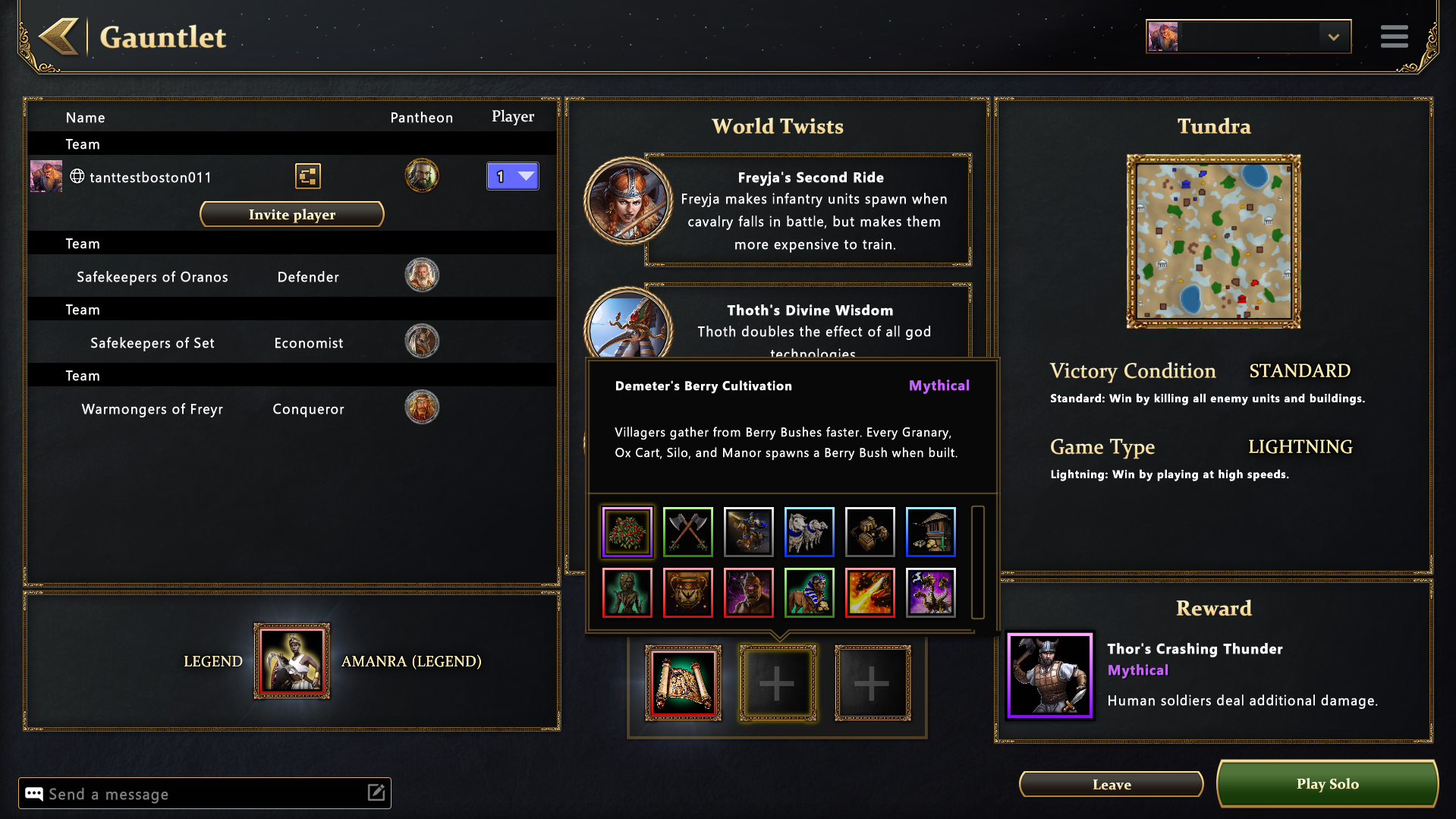Select the cyclops blessing icon

tap(748, 592)
